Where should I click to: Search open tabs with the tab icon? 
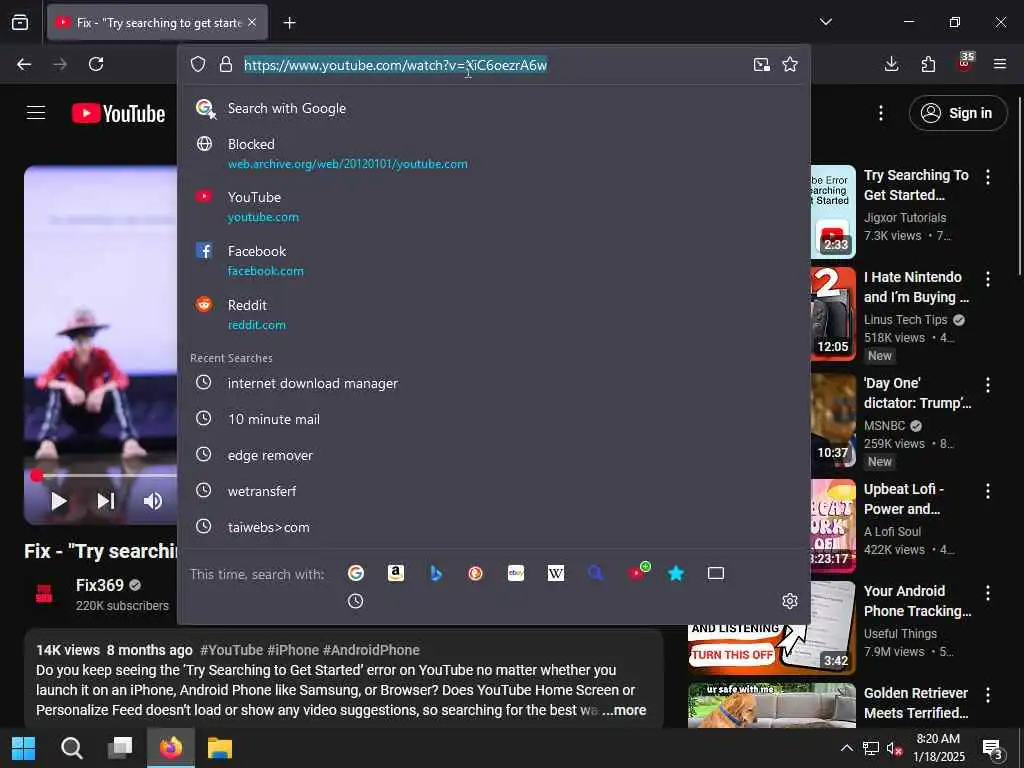click(x=716, y=573)
